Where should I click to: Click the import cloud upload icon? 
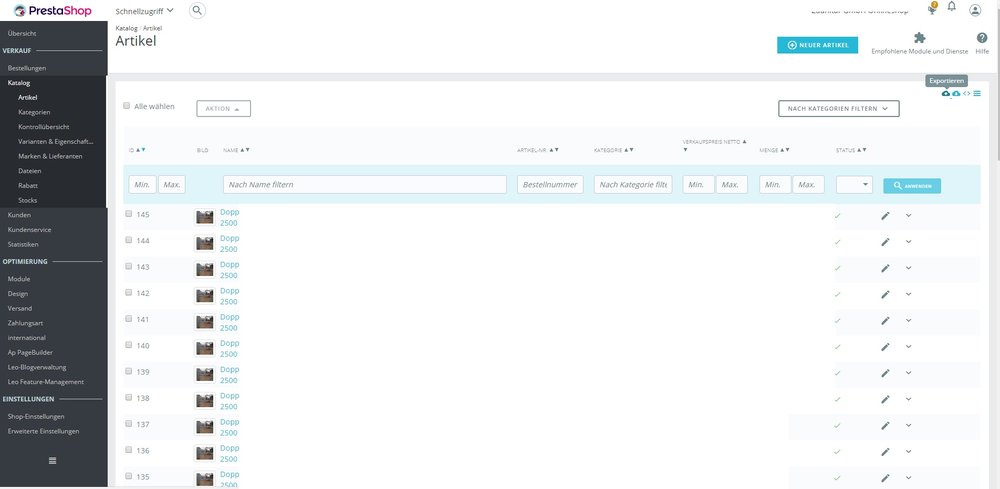[956, 94]
